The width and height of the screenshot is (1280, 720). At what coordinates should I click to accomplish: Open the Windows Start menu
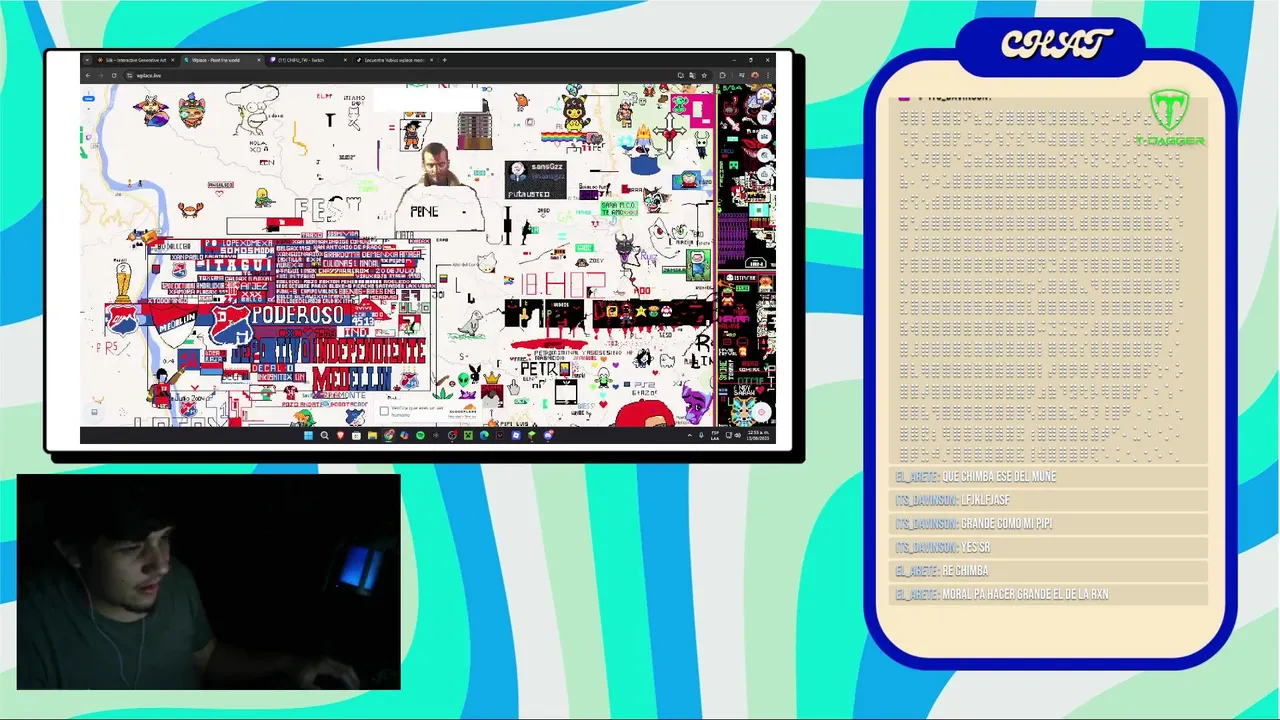(308, 436)
